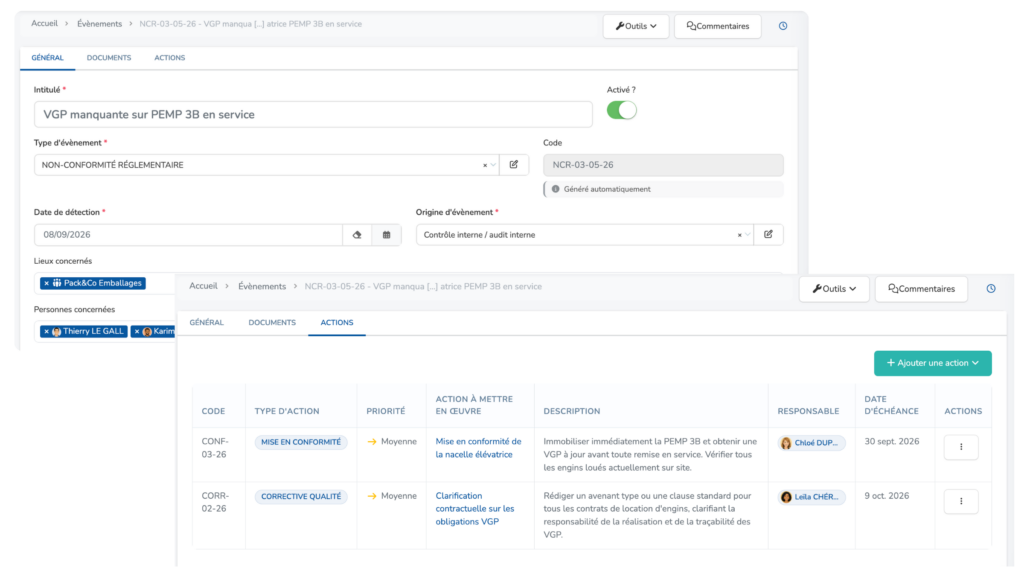The height and width of the screenshot is (576, 1024).
Task: Click Moyenne priority in CONF-03-26 row
Action: [x=392, y=441]
